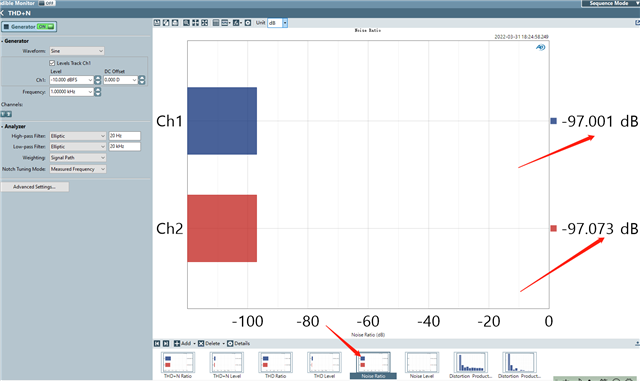Increase the Frequency with the up stepper

coord(98,89)
